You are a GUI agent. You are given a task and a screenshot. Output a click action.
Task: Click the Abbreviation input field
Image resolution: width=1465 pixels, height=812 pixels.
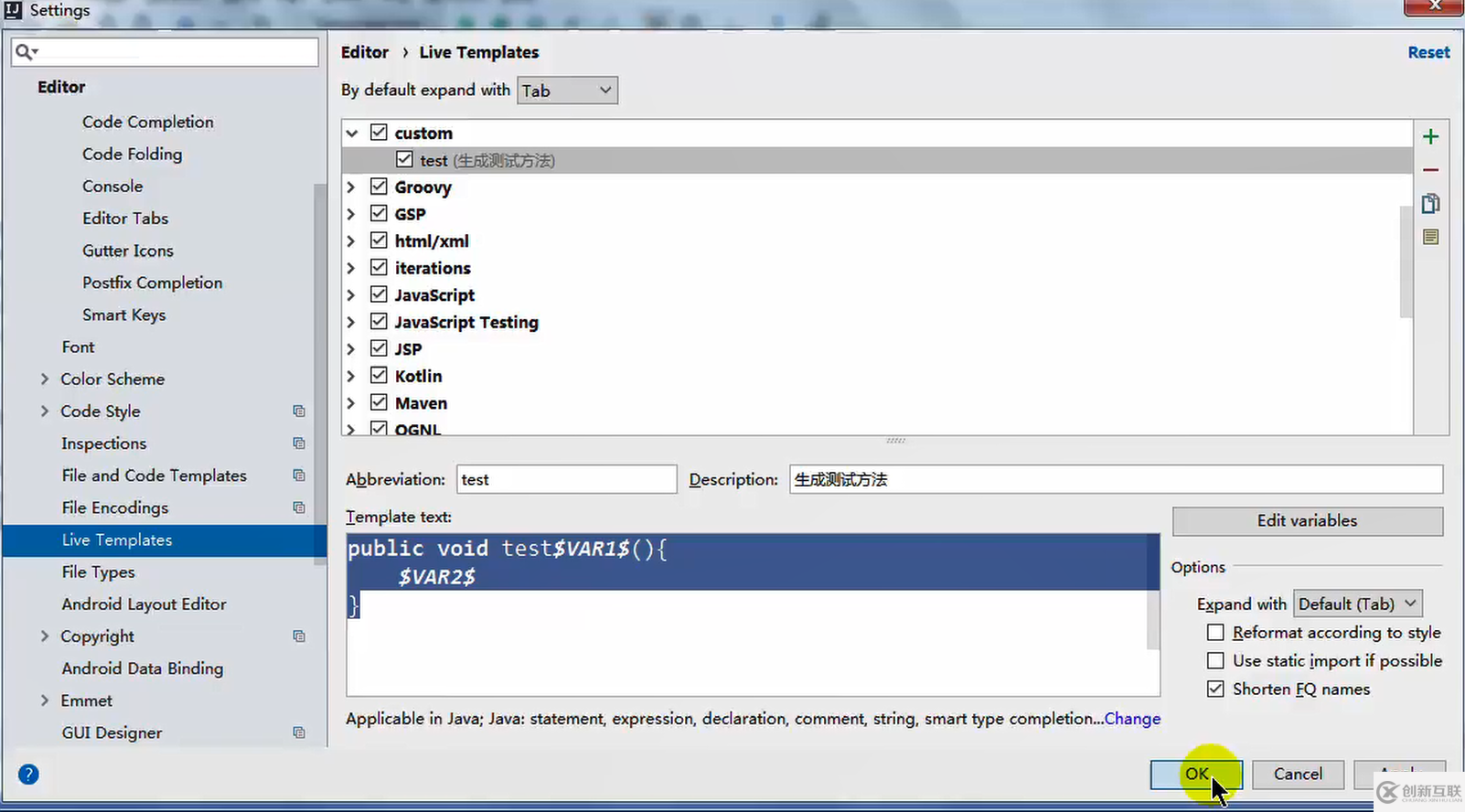567,479
